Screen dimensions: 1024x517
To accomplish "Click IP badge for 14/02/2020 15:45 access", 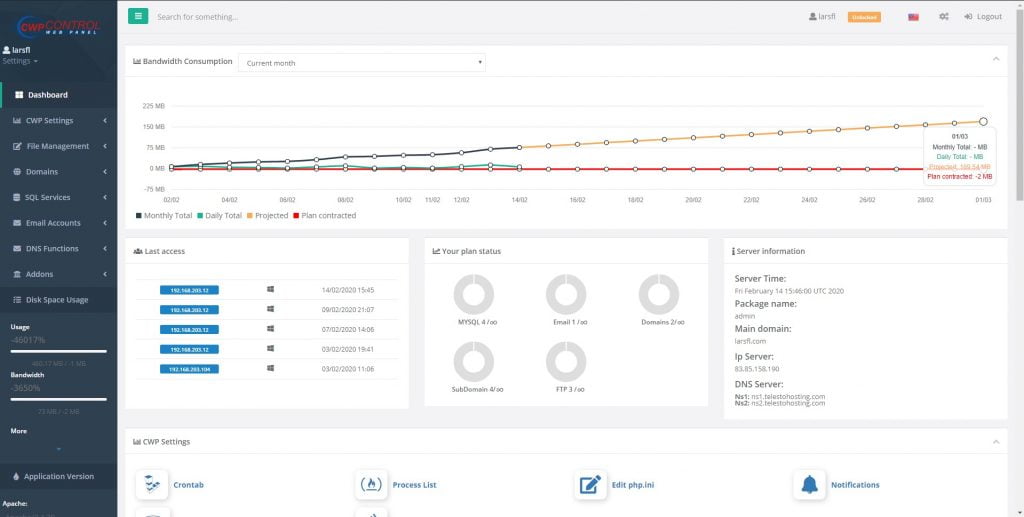I will 189,290.
